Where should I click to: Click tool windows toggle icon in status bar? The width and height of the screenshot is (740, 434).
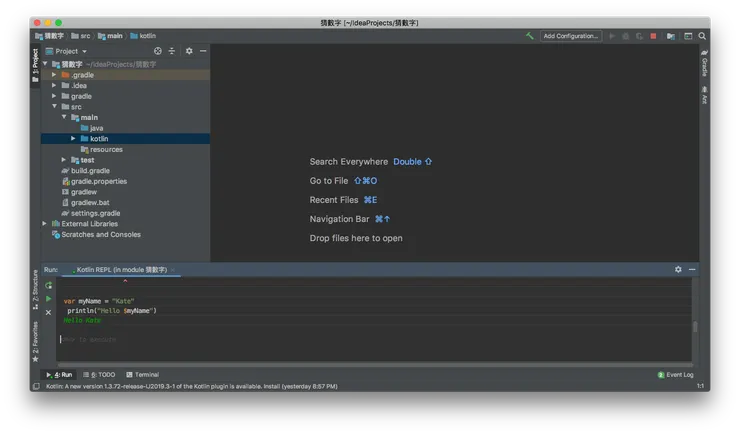point(36,386)
